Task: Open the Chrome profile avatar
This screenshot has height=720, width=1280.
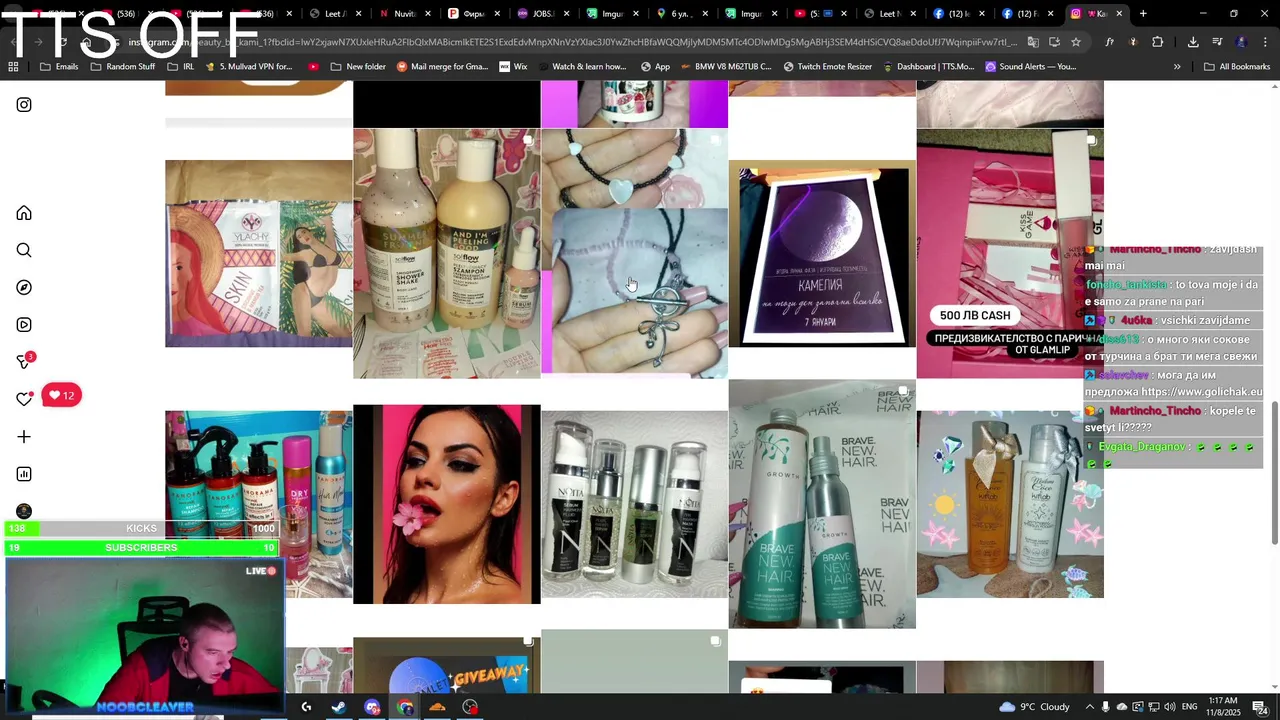Action: point(1241,42)
